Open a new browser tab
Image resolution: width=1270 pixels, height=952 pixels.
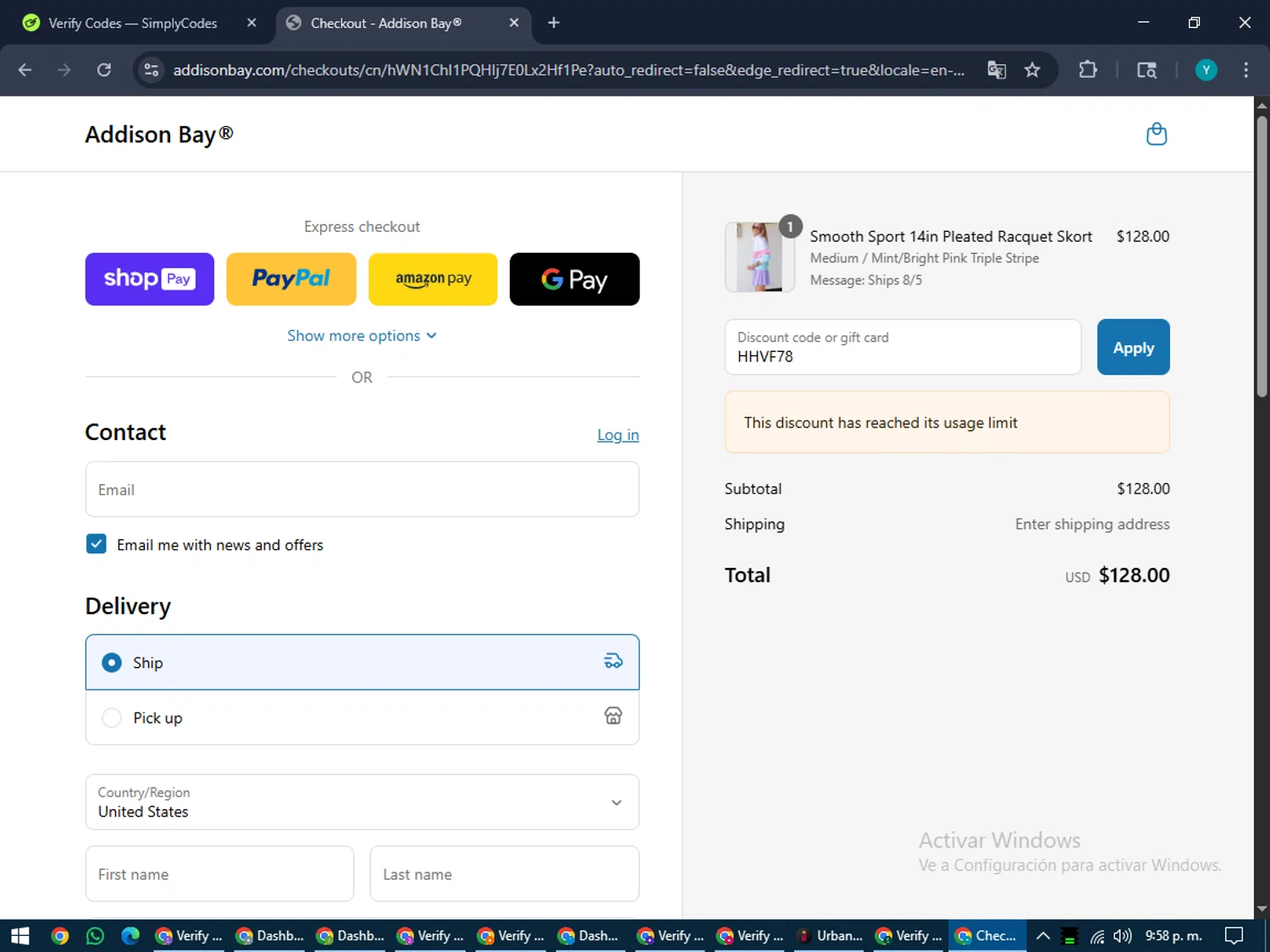coord(554,23)
